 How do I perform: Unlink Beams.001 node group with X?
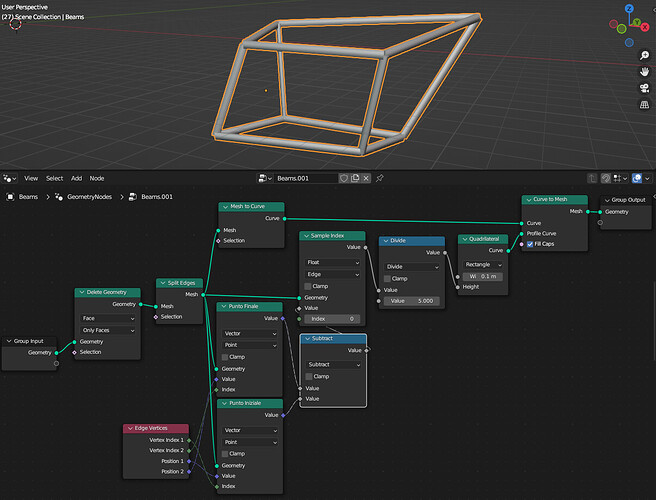[x=366, y=178]
